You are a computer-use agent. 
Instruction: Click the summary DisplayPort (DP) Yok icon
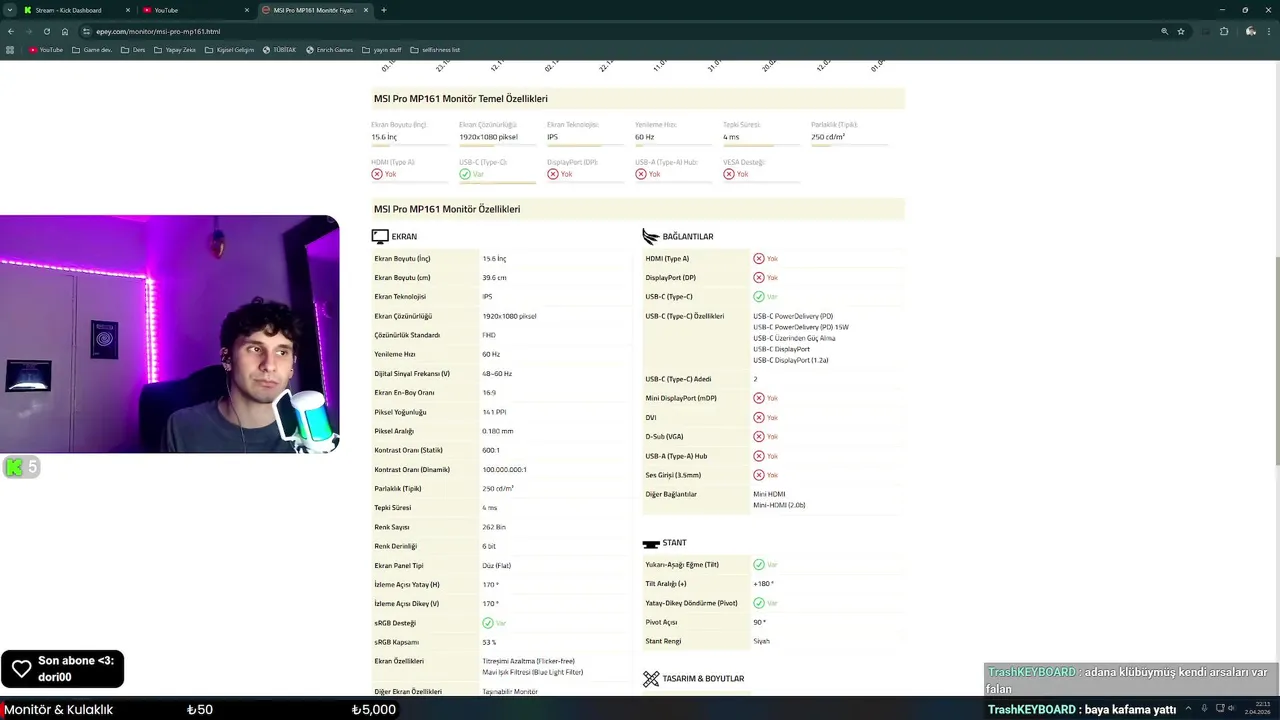click(x=553, y=174)
